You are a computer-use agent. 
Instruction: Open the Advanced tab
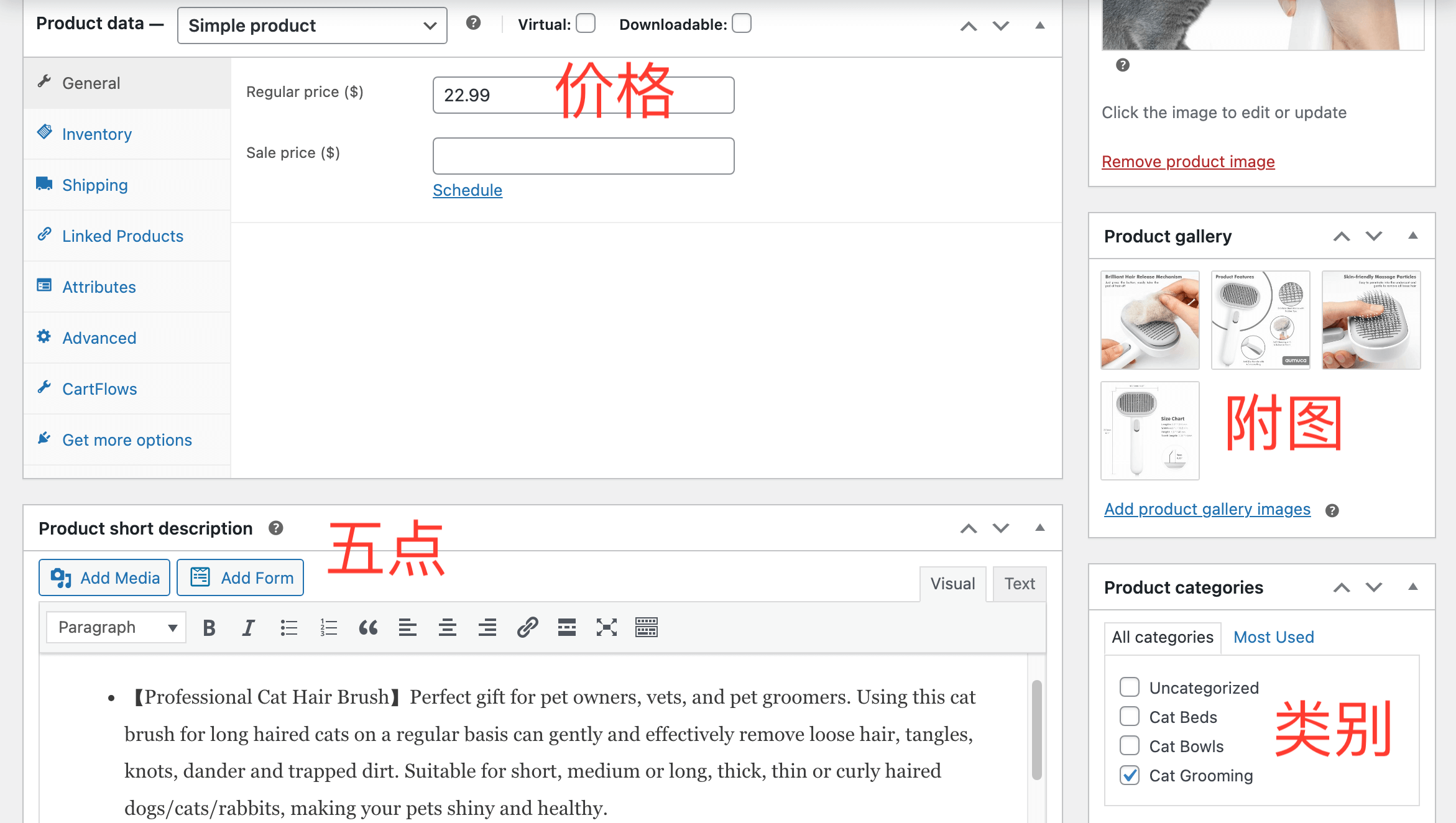(x=127, y=338)
